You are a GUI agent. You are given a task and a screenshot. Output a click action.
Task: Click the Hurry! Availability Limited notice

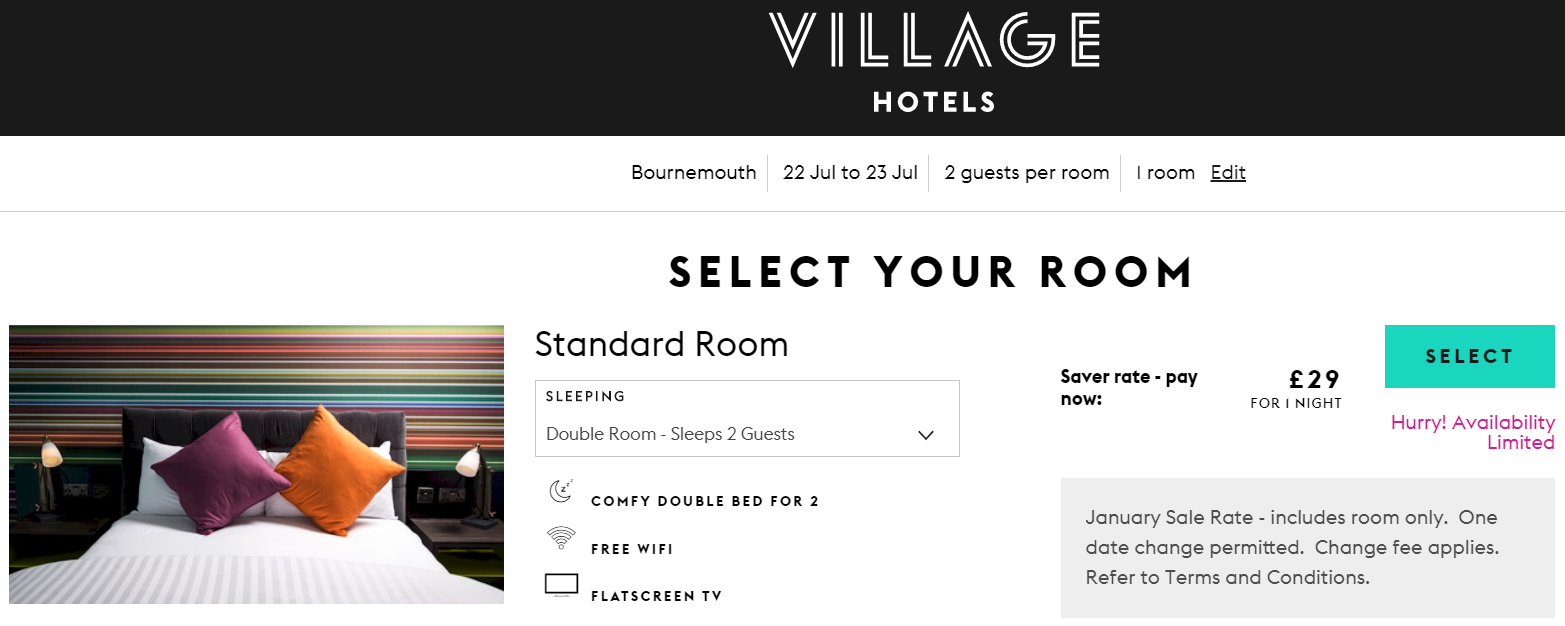[x=1472, y=432]
